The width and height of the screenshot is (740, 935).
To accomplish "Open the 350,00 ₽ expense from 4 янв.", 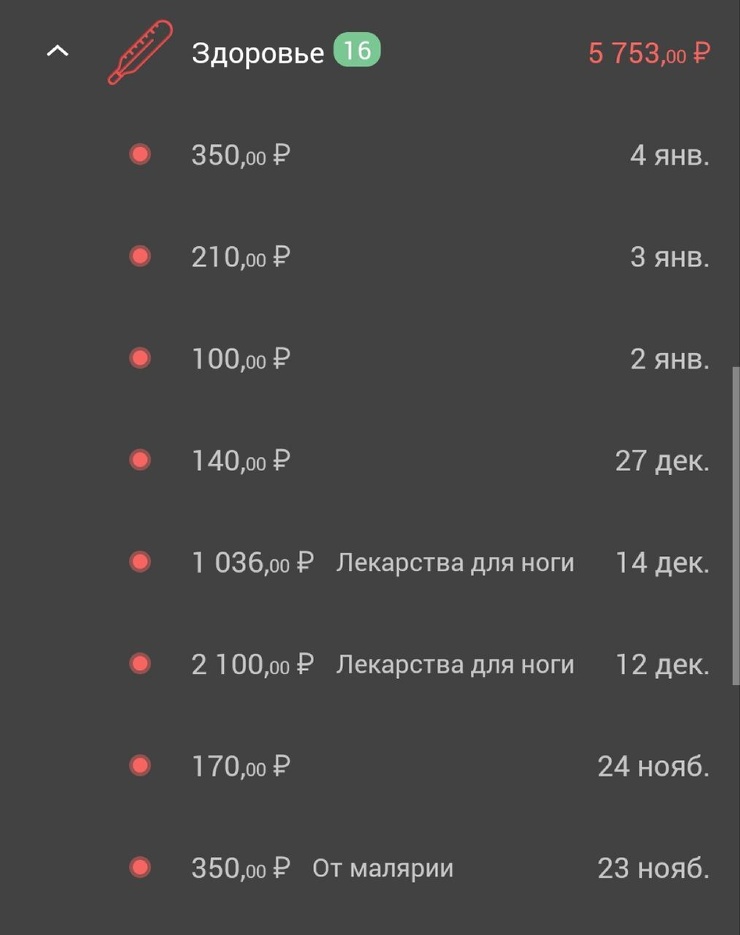I will [x=370, y=155].
